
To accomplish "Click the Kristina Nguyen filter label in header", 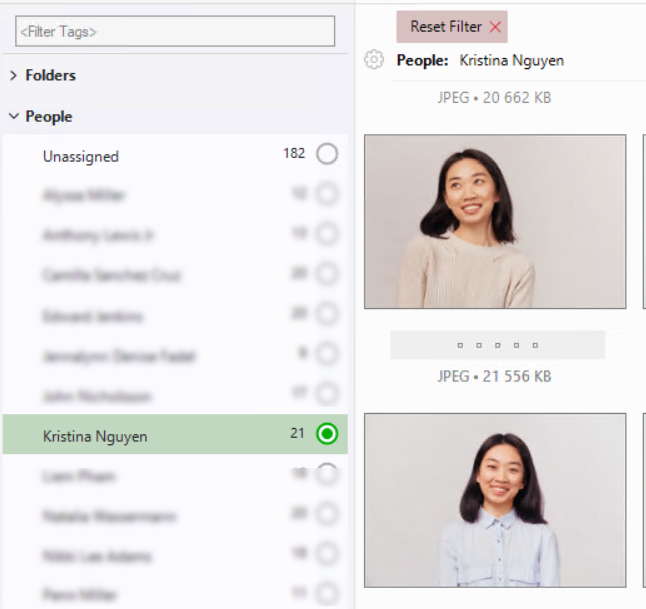I will (x=511, y=60).
